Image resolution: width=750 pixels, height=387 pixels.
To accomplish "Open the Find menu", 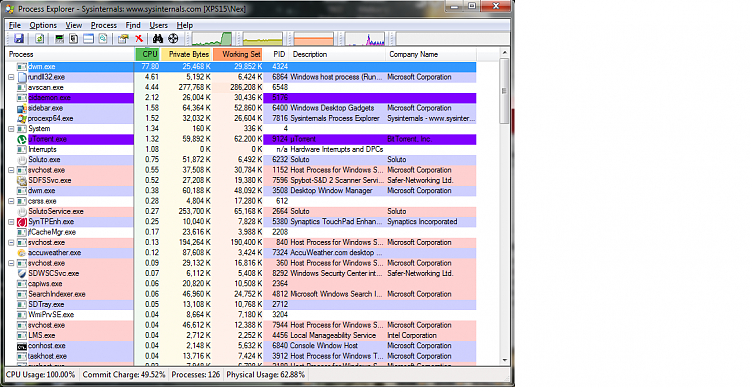I will [x=133, y=25].
